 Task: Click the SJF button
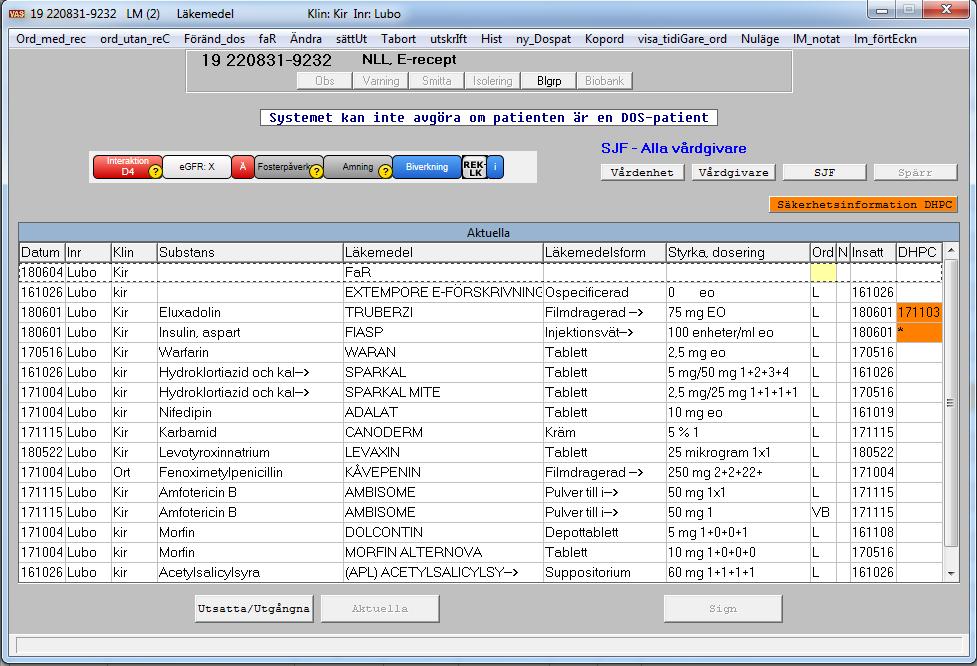(x=824, y=173)
